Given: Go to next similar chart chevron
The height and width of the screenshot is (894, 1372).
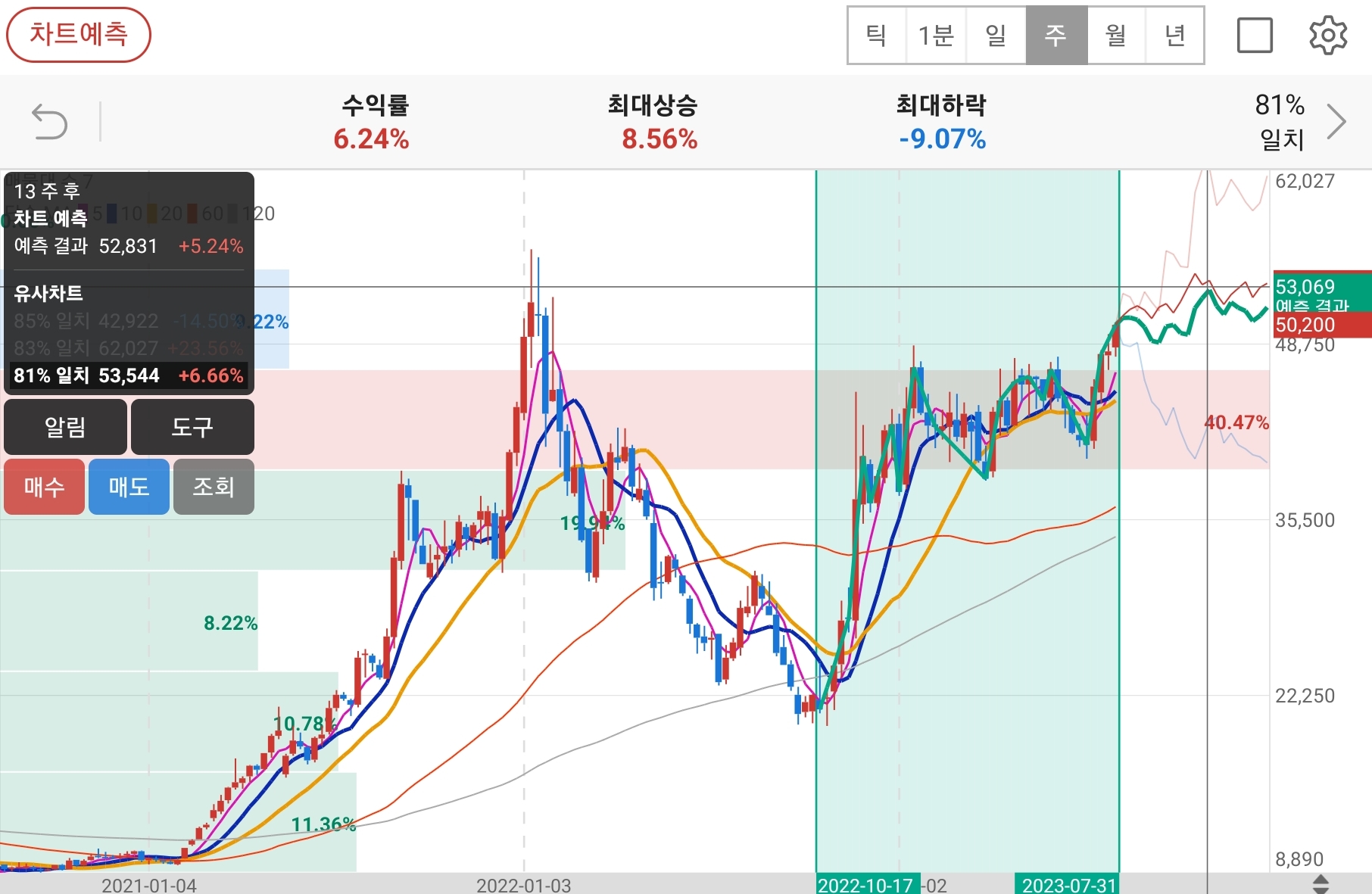Looking at the screenshot, I should [1336, 121].
